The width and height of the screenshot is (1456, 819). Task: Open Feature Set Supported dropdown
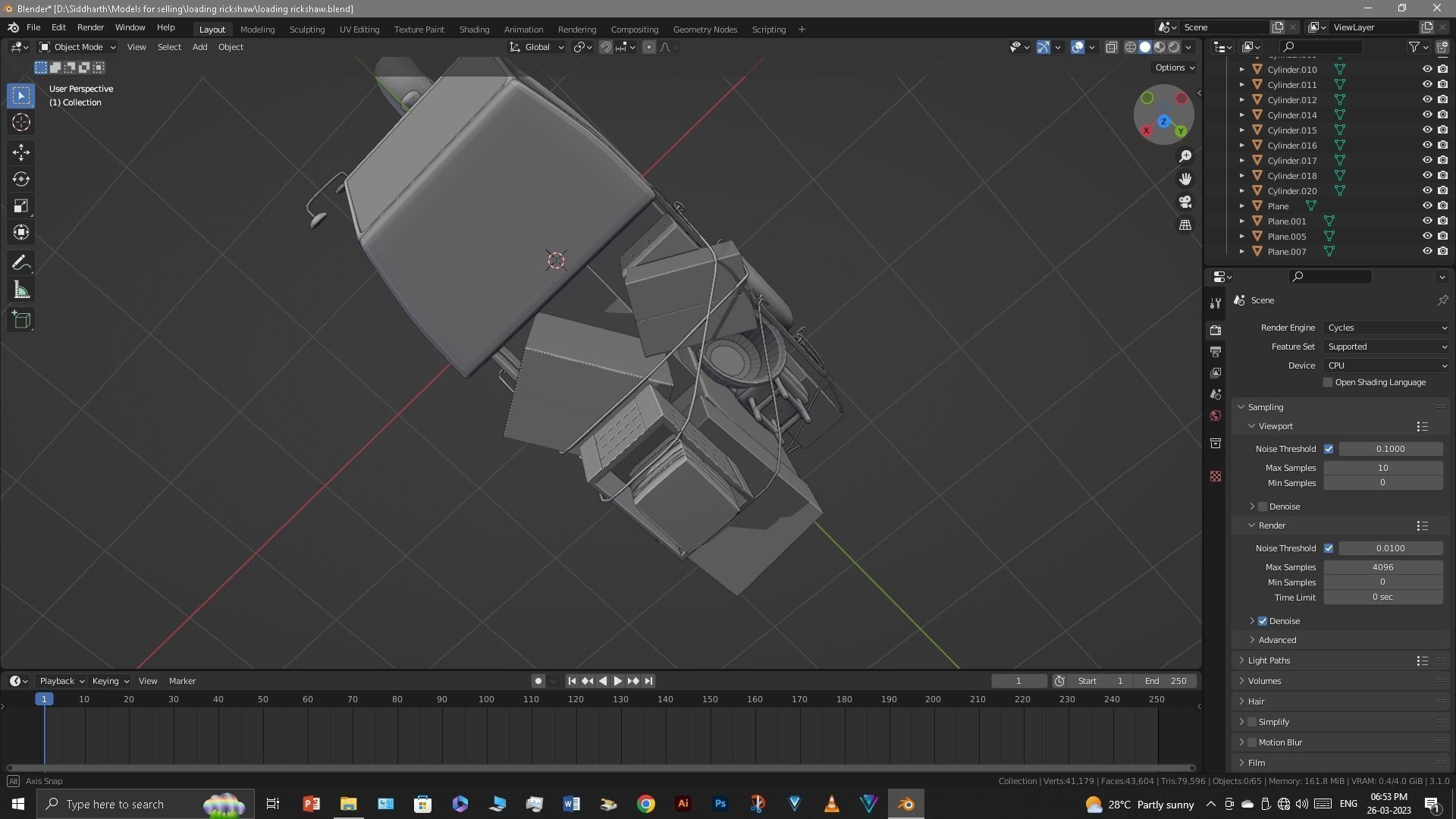coord(1386,347)
